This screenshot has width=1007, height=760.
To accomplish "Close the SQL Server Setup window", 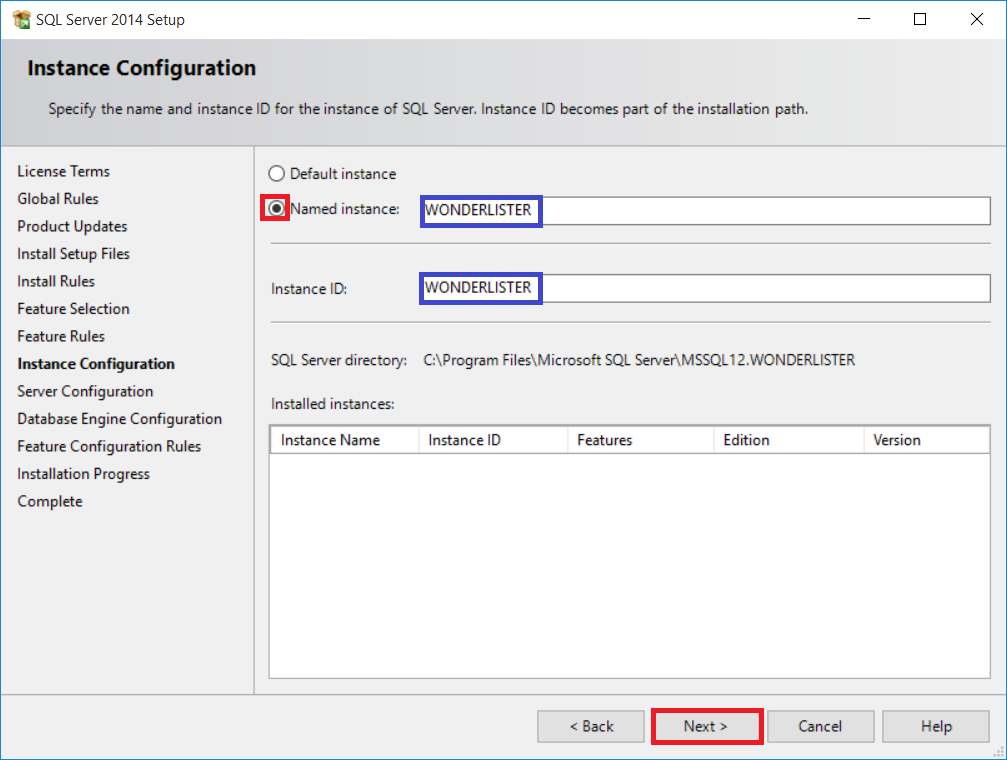I will point(976,19).
